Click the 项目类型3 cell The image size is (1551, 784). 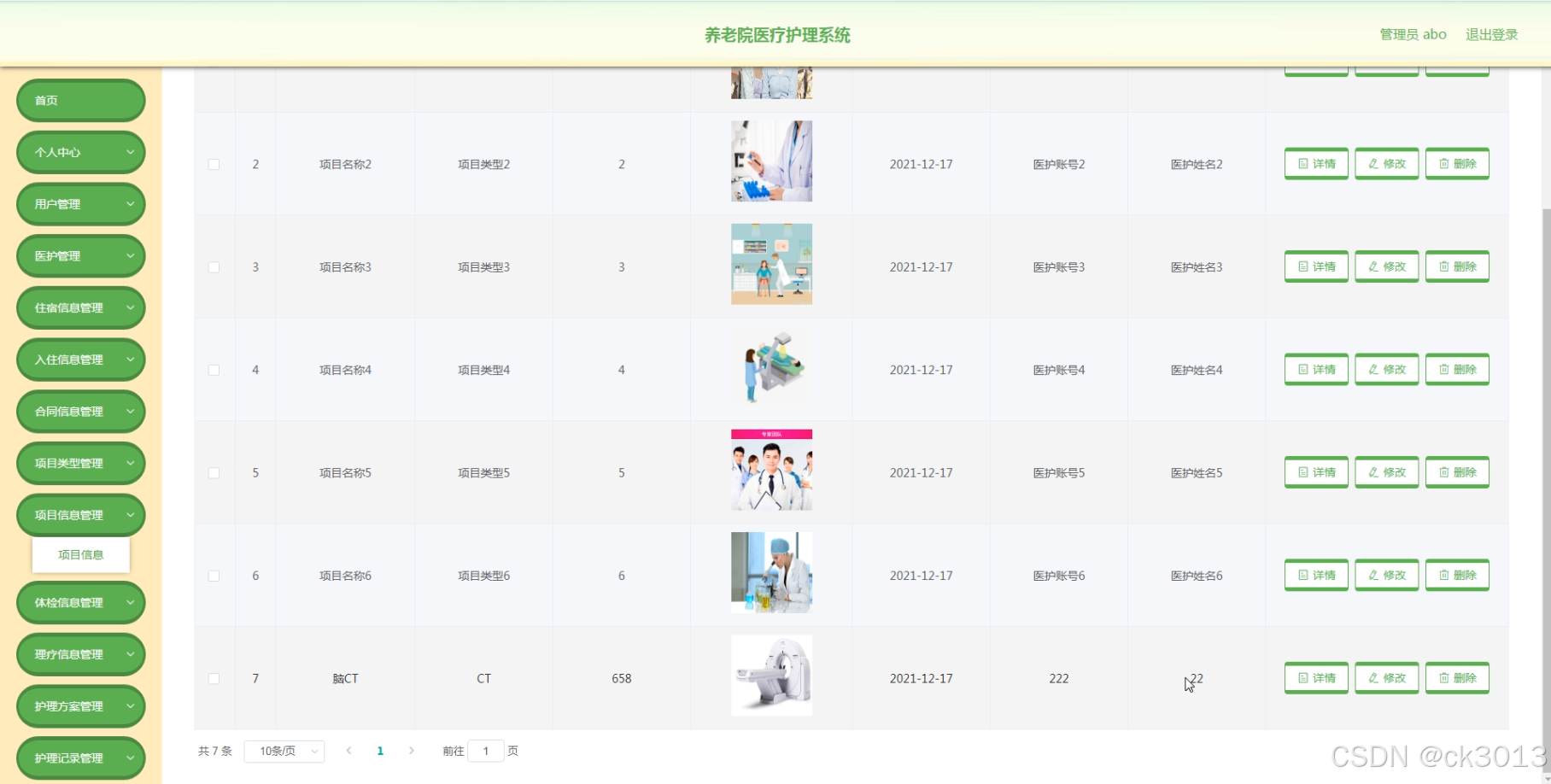click(483, 267)
